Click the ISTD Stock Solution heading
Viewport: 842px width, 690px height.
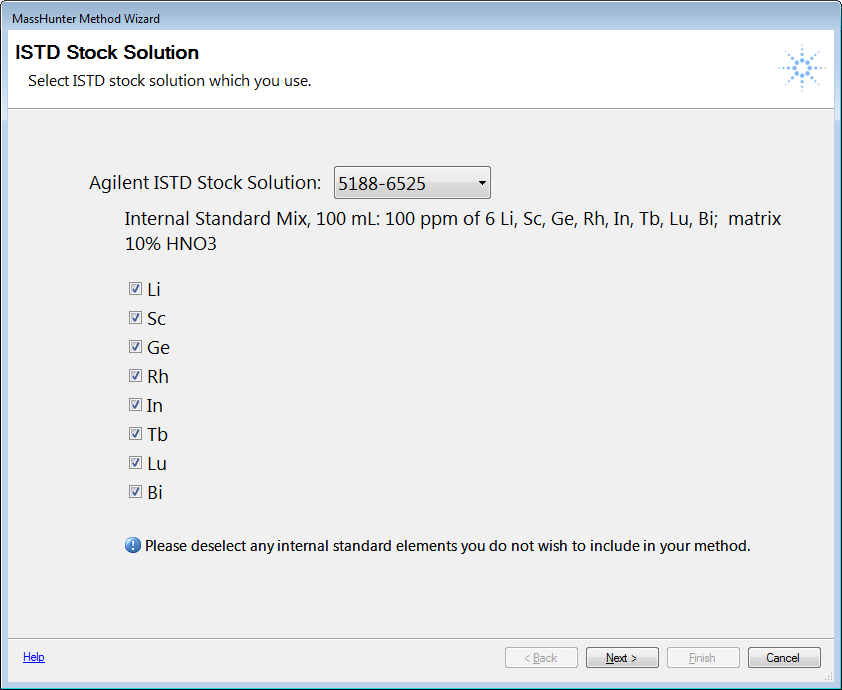107,52
